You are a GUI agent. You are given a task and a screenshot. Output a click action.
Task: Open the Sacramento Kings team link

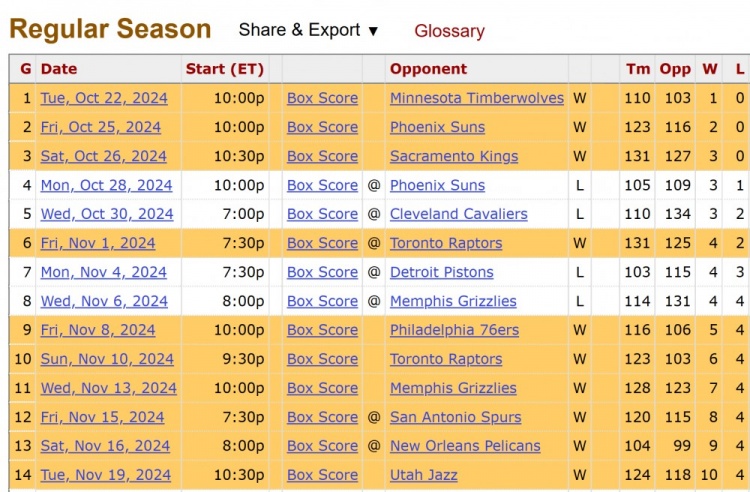[454, 156]
